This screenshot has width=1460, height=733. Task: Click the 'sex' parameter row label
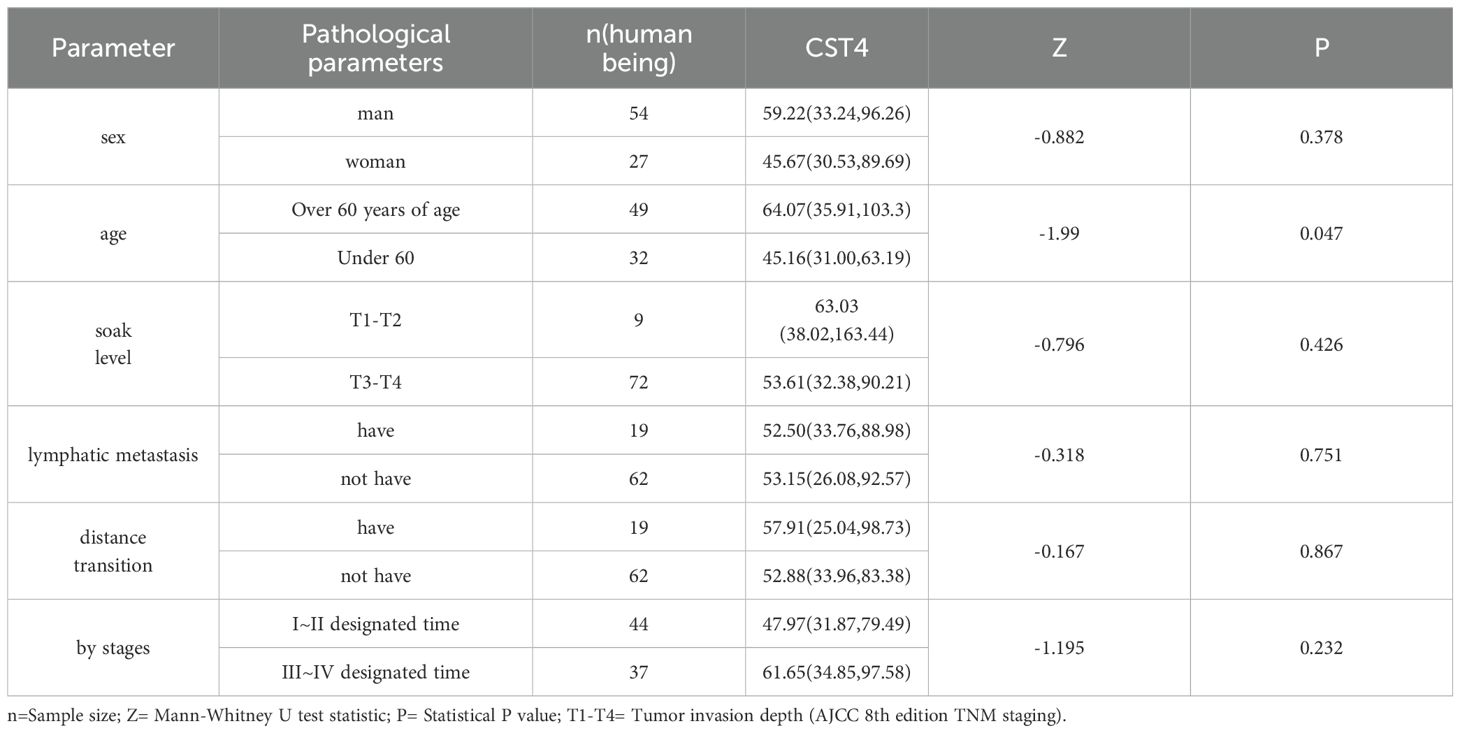click(x=113, y=137)
